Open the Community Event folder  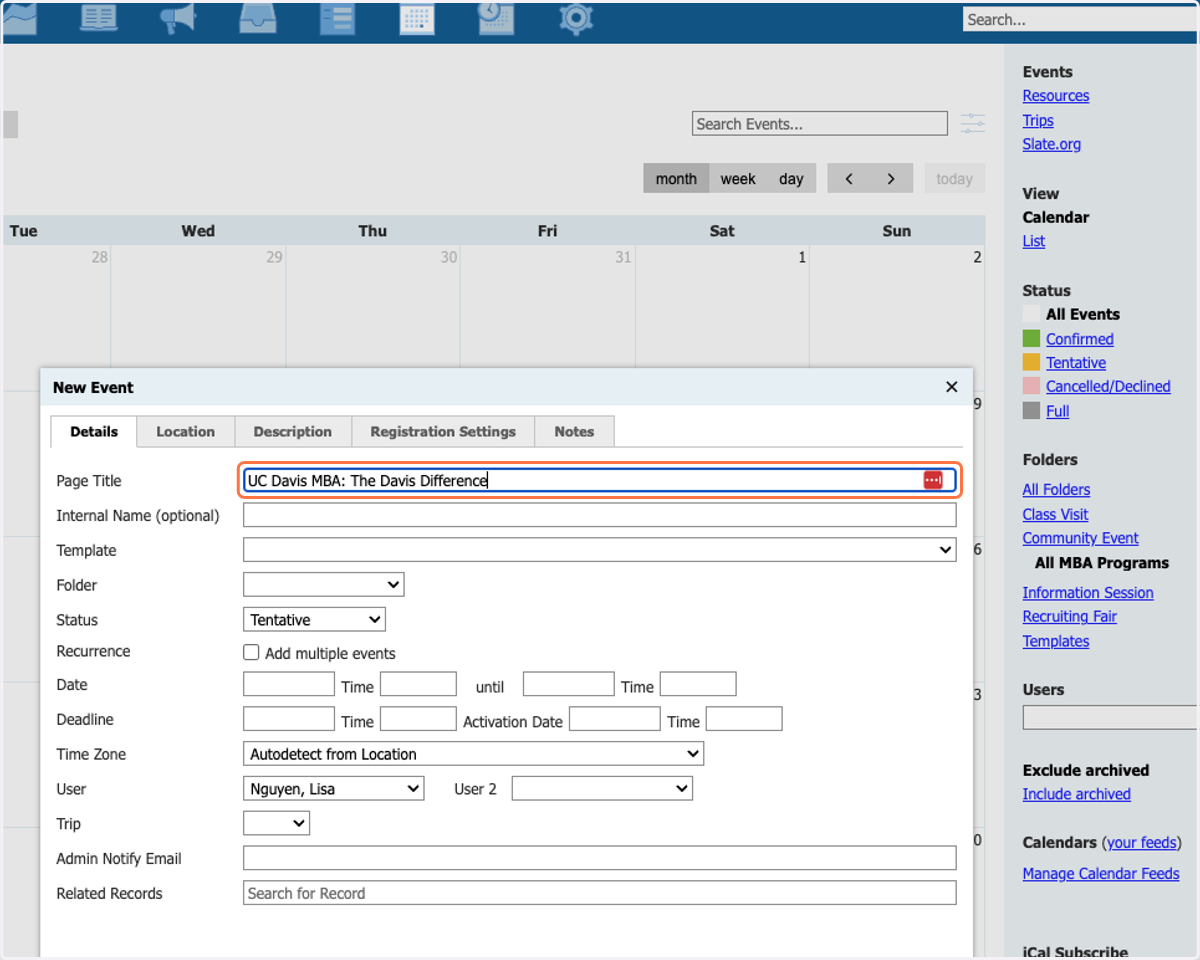coord(1081,538)
